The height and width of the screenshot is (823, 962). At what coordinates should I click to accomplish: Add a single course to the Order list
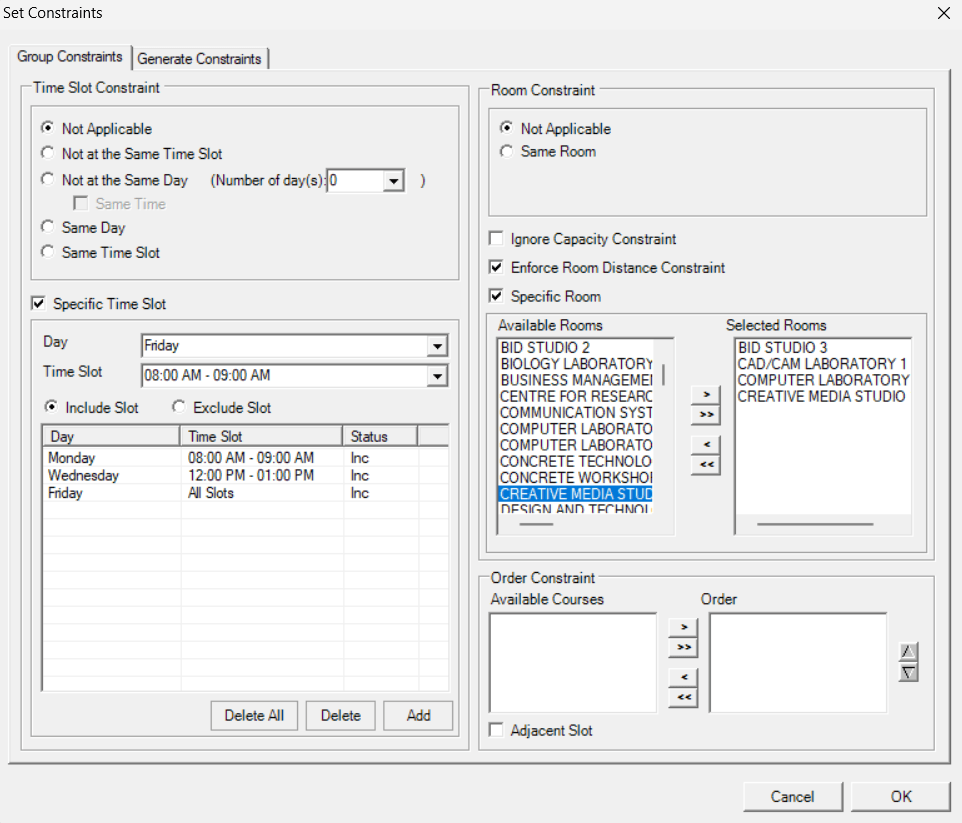(683, 627)
